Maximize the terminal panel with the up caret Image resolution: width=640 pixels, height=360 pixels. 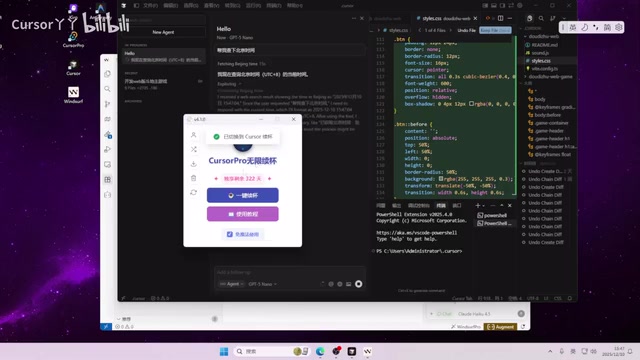point(502,205)
